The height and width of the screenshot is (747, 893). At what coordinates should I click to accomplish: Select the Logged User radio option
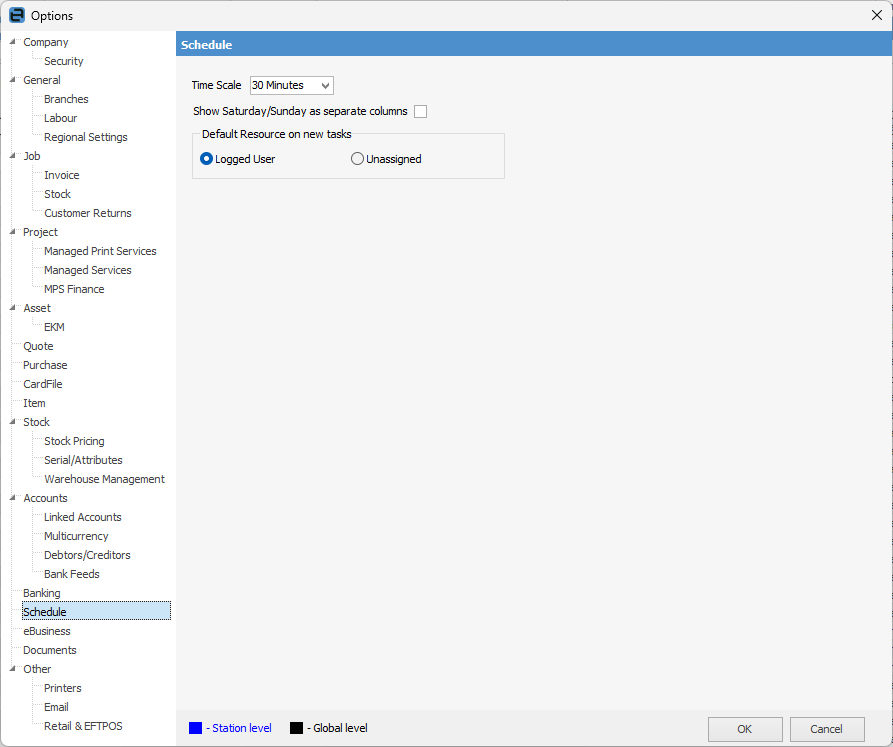pyautogui.click(x=205, y=158)
